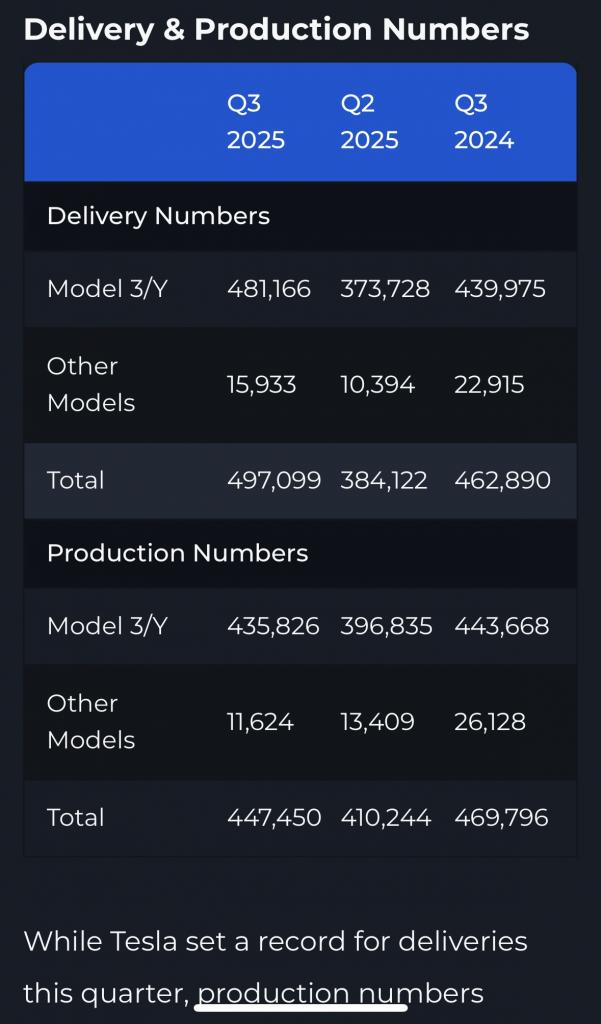The width and height of the screenshot is (601, 1024).
Task: Tap the Q2 2025 column header
Action: coord(369,122)
